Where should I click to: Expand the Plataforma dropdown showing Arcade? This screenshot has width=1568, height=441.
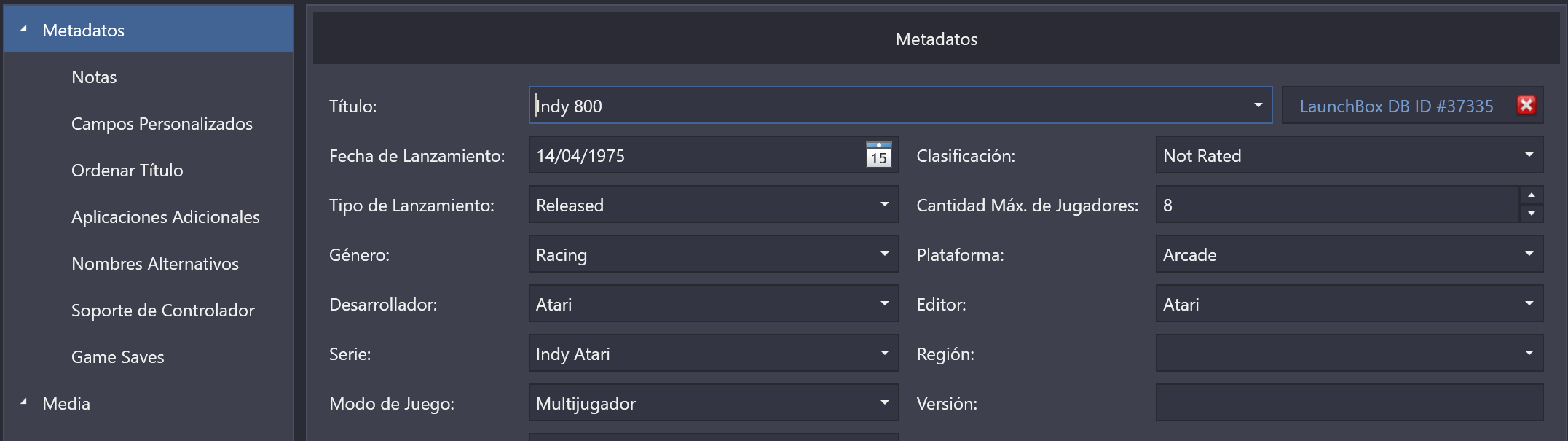click(x=1349, y=254)
